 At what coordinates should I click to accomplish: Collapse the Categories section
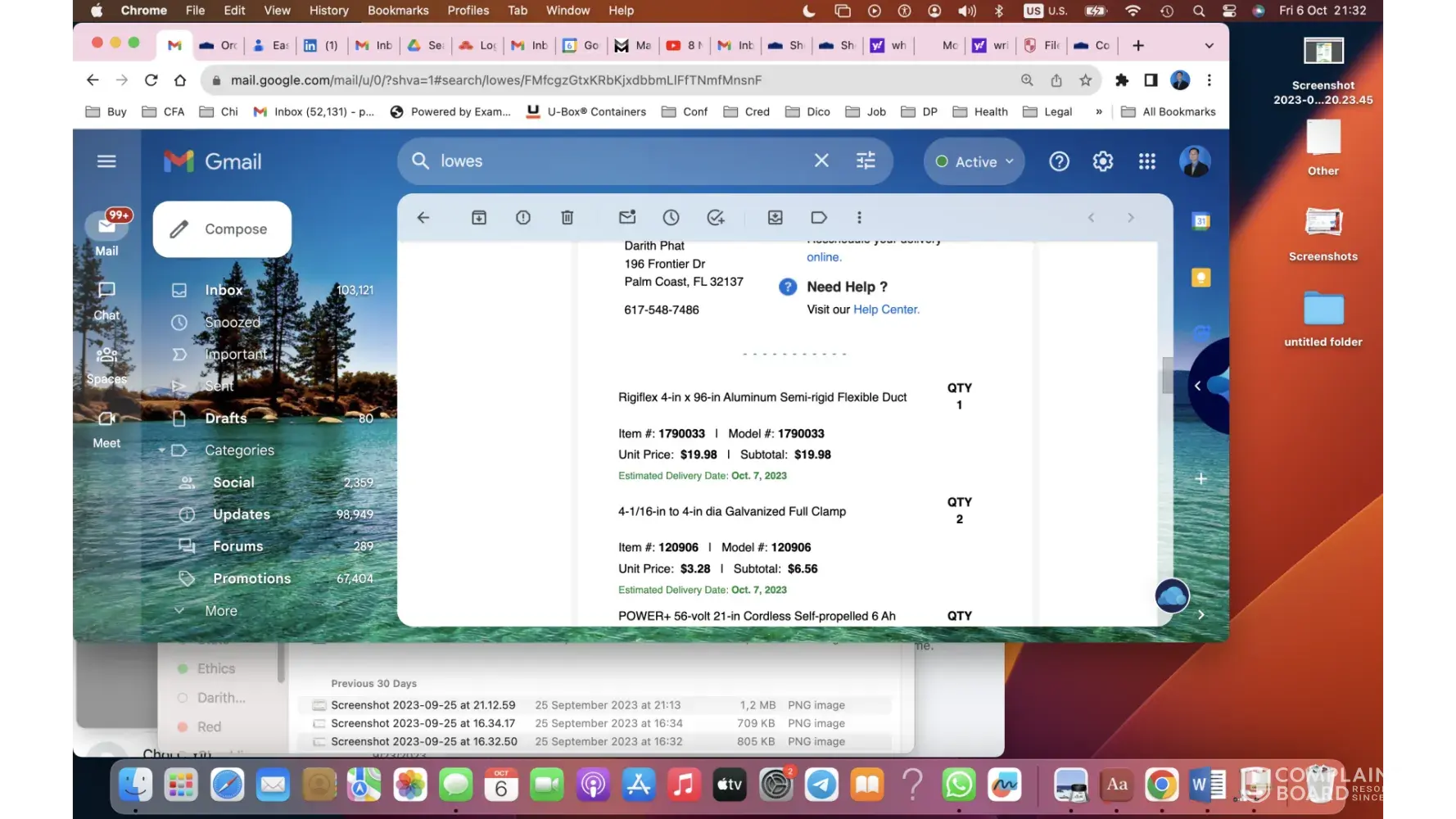click(162, 450)
